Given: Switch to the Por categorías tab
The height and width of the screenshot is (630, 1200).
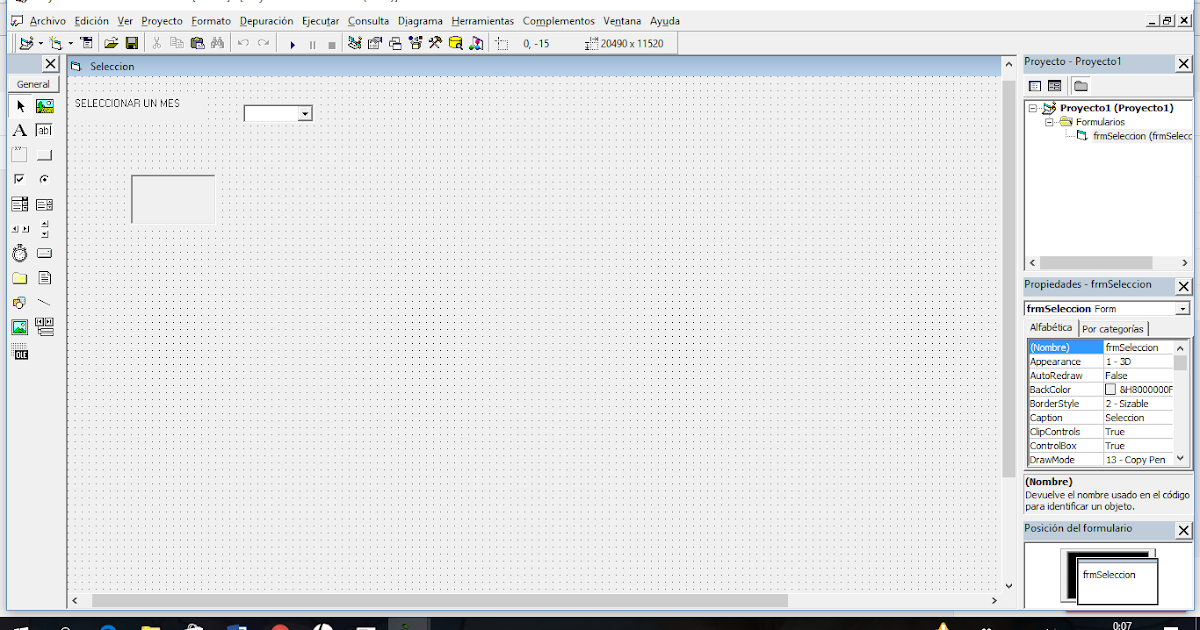Looking at the screenshot, I should 1113,328.
